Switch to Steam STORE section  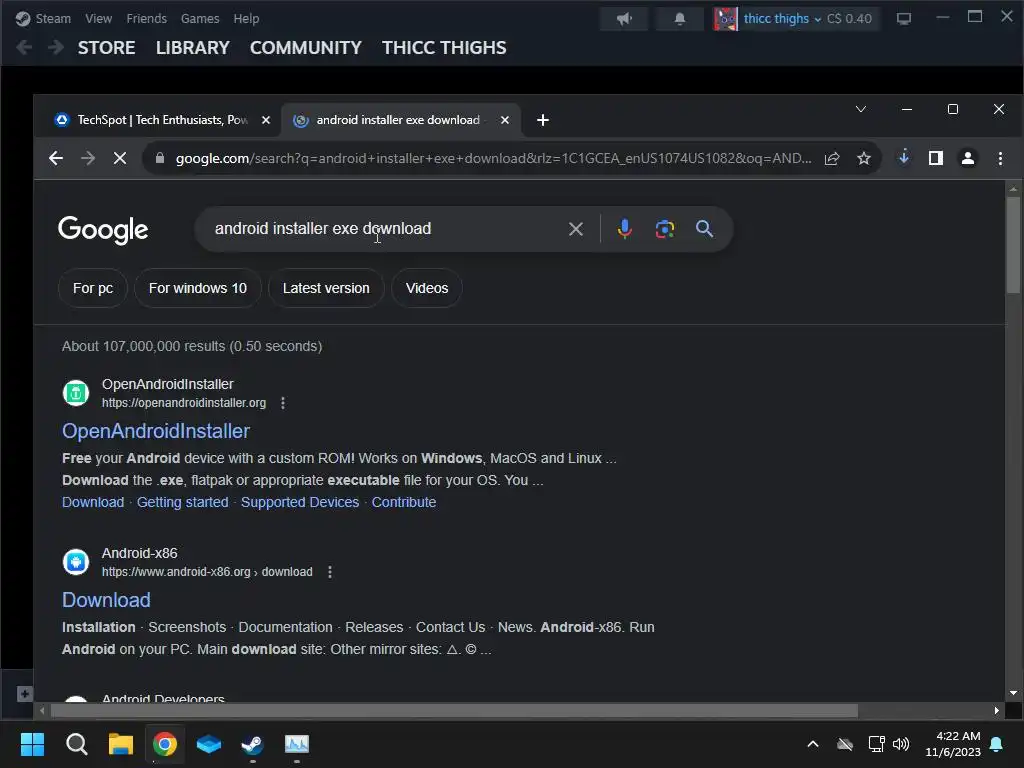pyautogui.click(x=106, y=48)
